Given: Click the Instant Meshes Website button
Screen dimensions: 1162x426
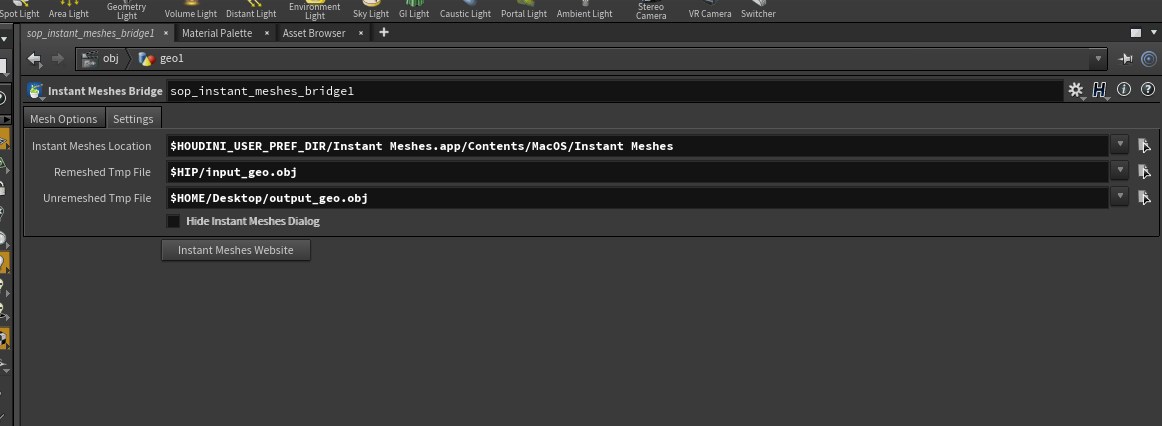Looking at the screenshot, I should 236,250.
